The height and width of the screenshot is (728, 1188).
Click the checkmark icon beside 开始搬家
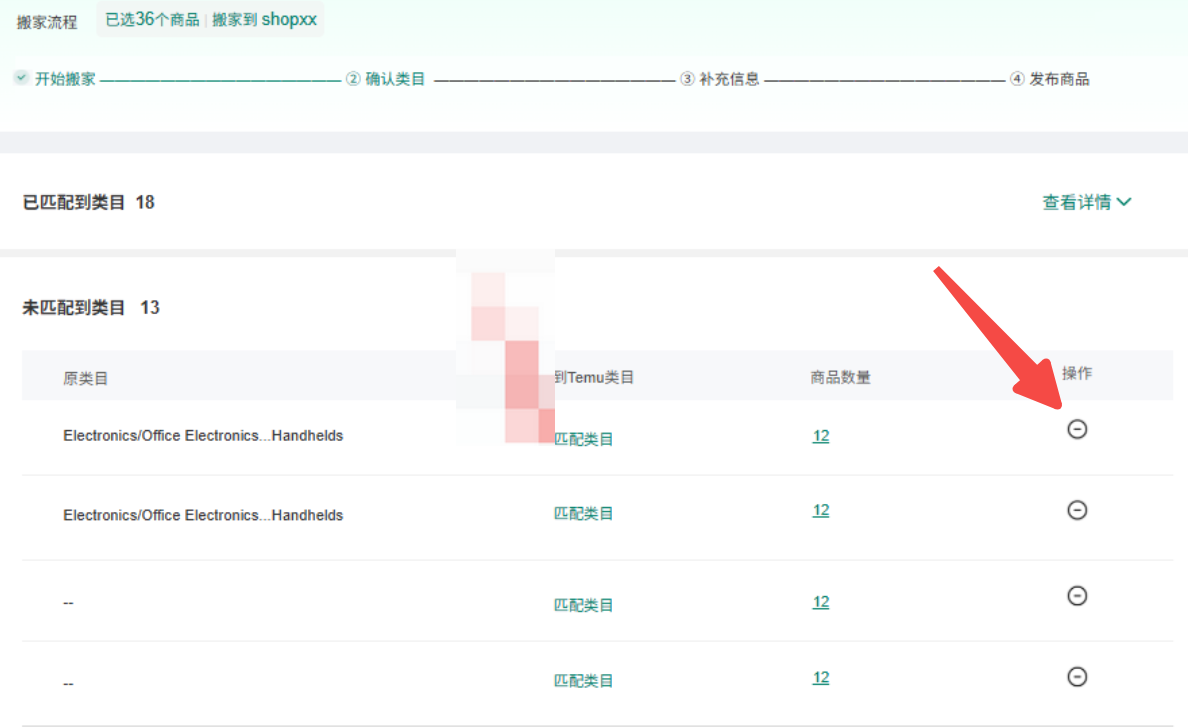coord(21,78)
